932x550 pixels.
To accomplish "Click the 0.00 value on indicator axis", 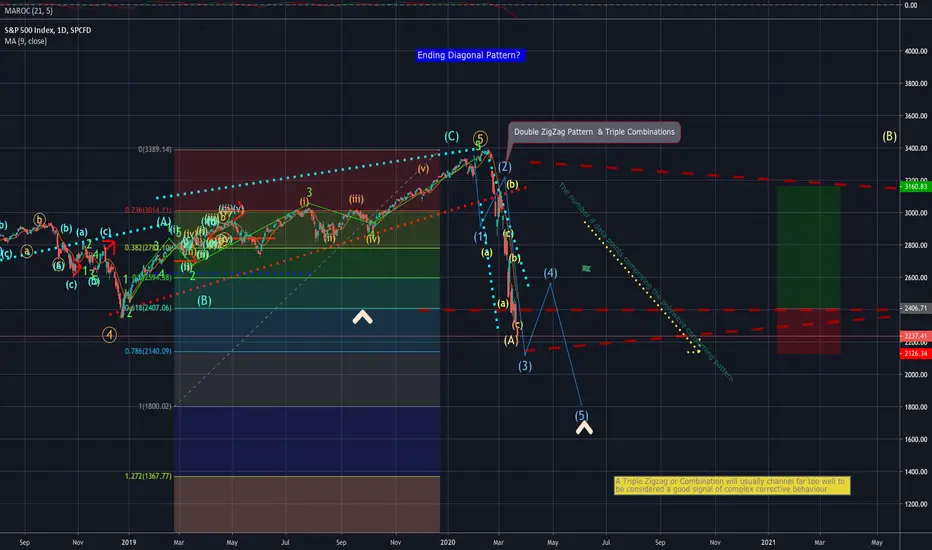I will 911,5.
